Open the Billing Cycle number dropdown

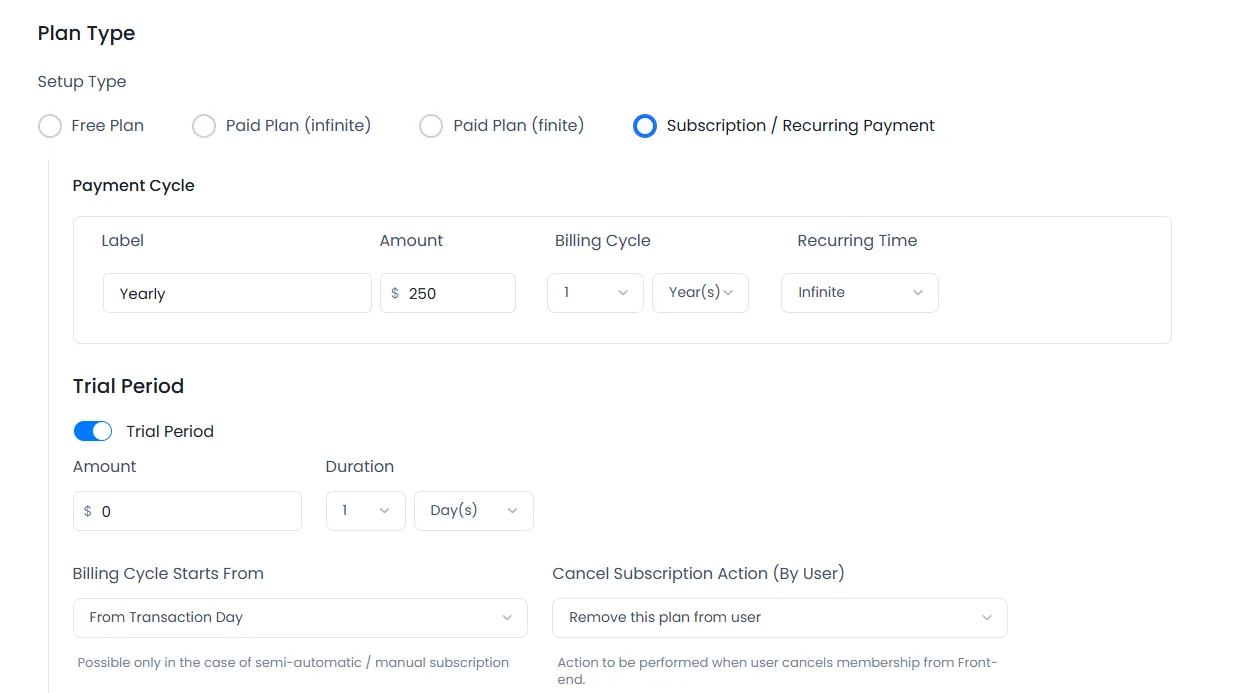click(595, 292)
